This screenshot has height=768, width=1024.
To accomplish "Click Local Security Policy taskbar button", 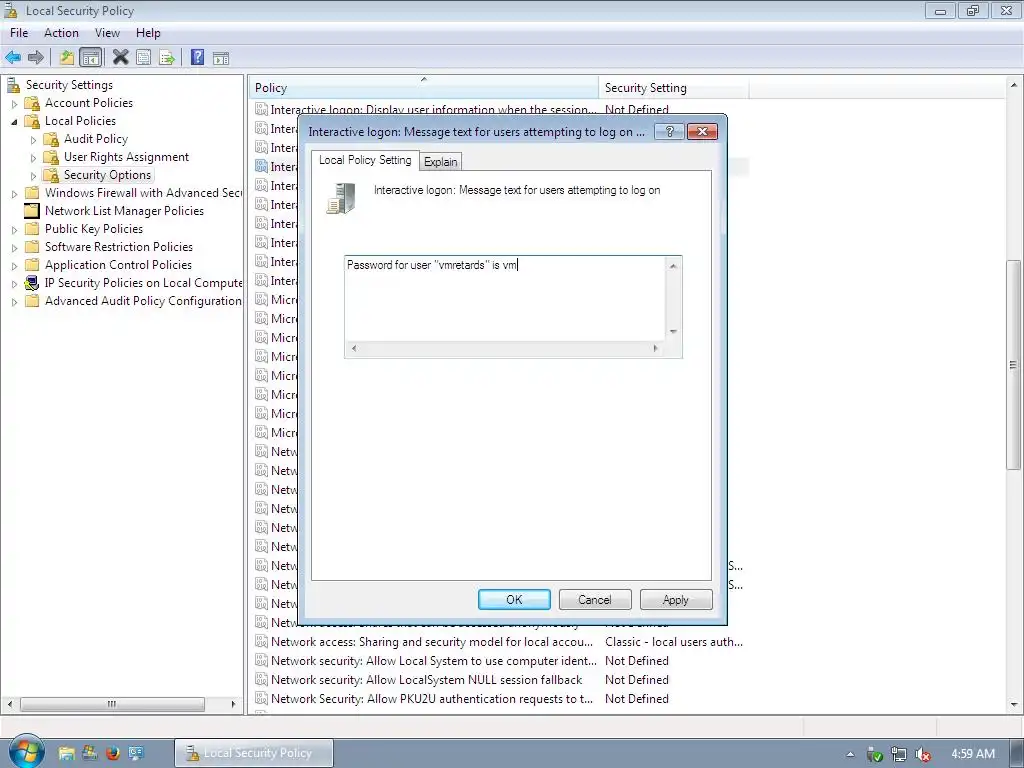I will [254, 753].
